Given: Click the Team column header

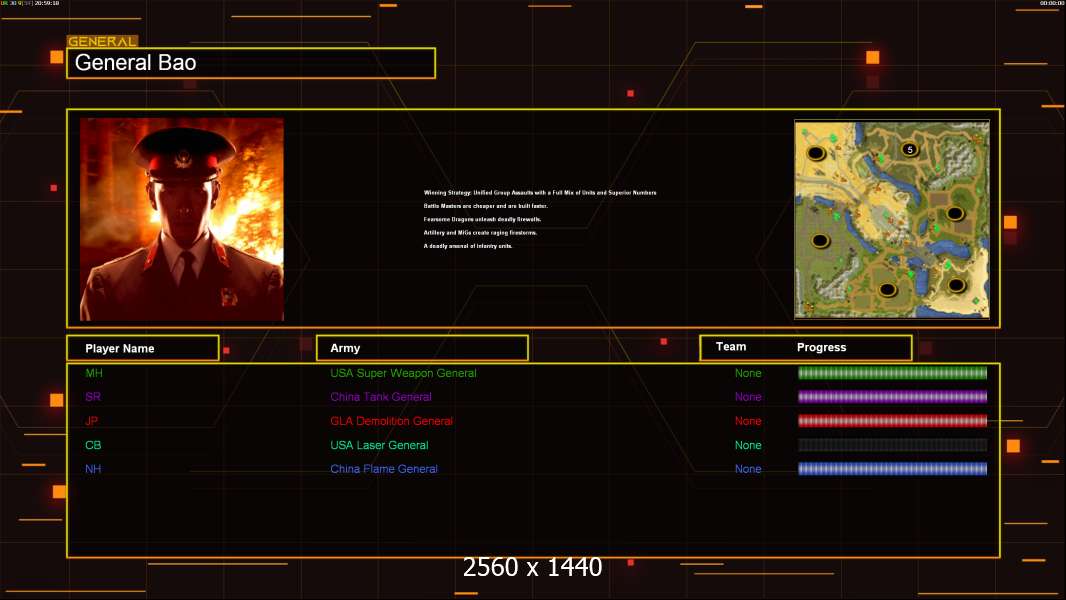Looking at the screenshot, I should pos(731,347).
